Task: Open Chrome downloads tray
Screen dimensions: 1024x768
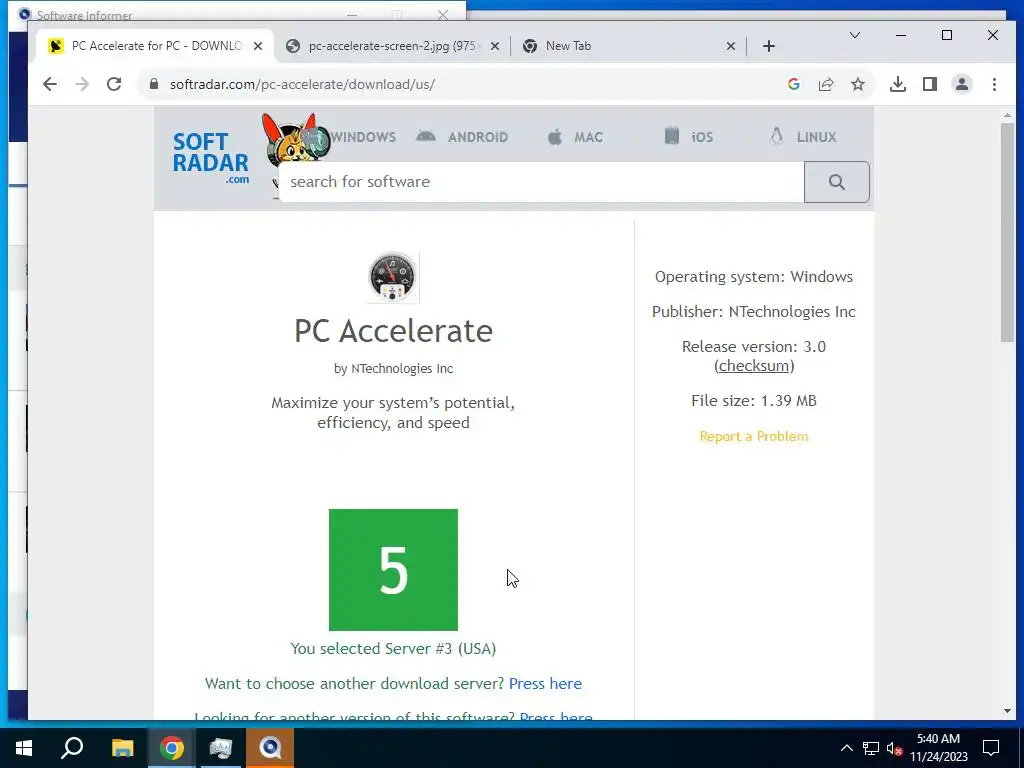Action: pyautogui.click(x=897, y=84)
